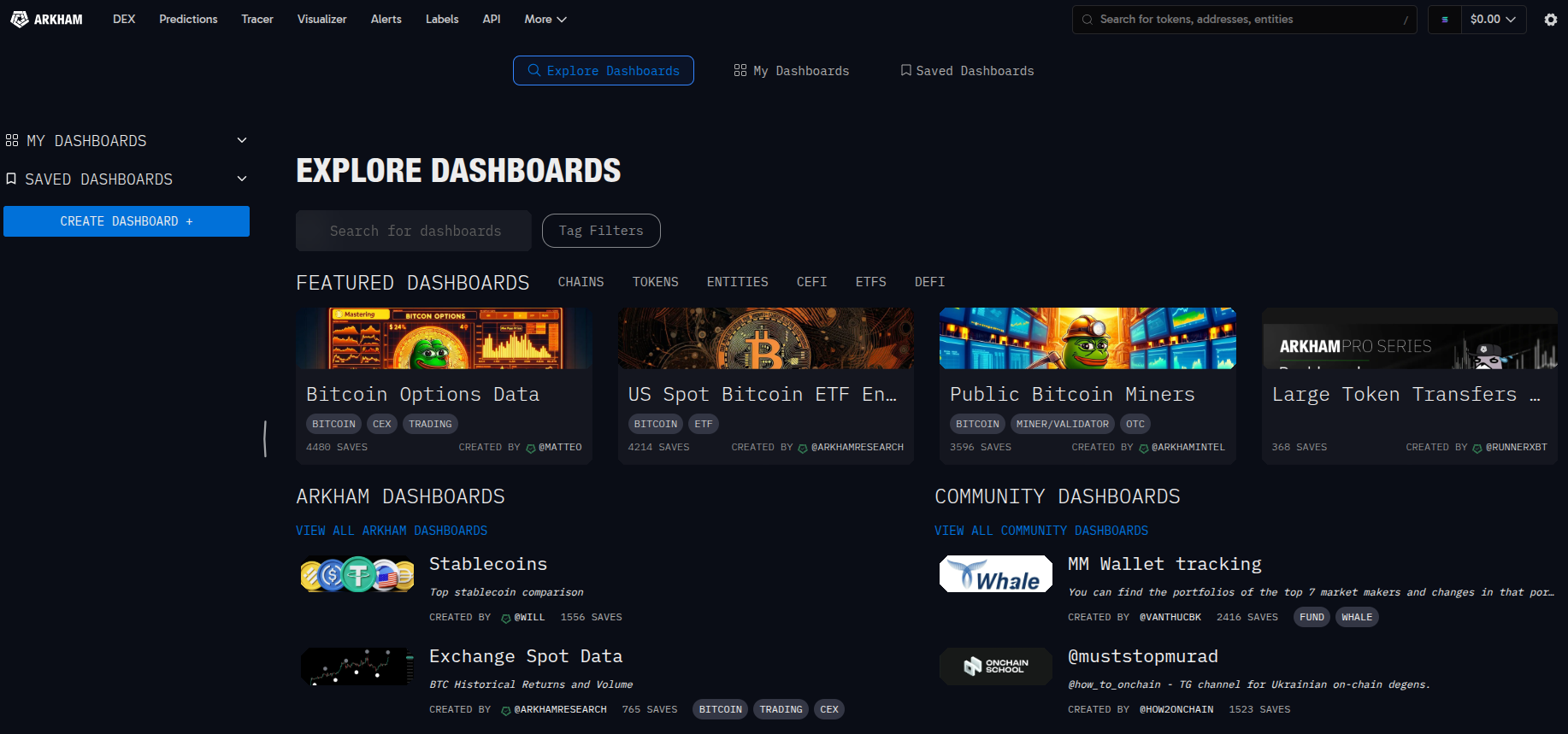This screenshot has height=734, width=1568.
Task: Click the MINER/VALIDATOR tag
Action: tap(1063, 424)
